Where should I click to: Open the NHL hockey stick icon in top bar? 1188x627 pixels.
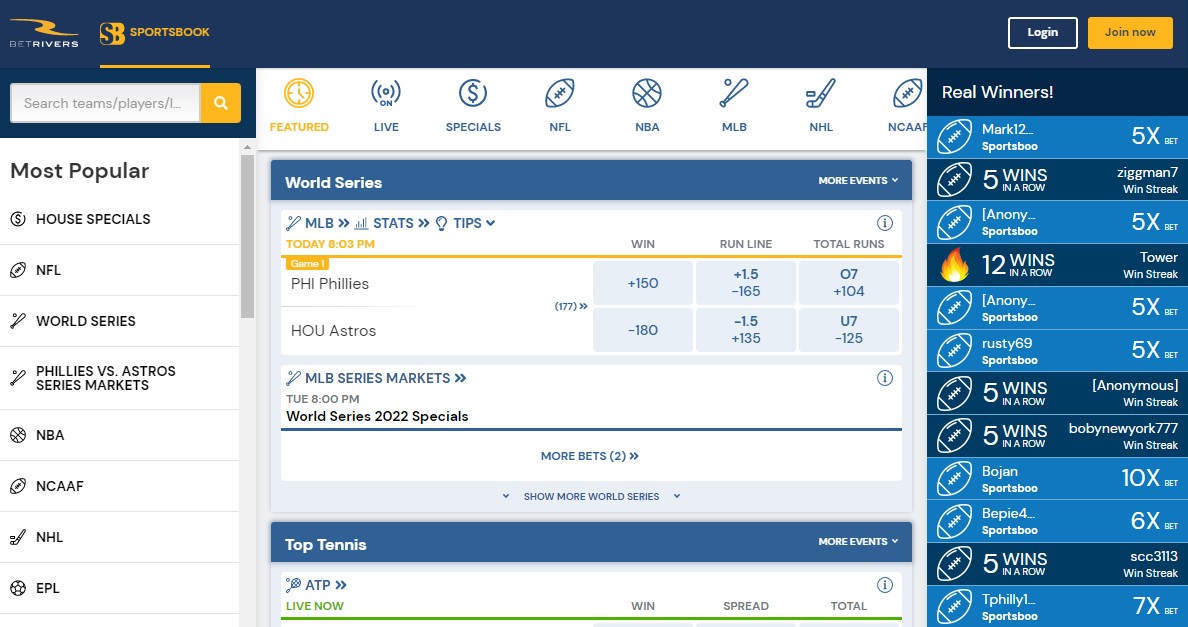[x=821, y=94]
